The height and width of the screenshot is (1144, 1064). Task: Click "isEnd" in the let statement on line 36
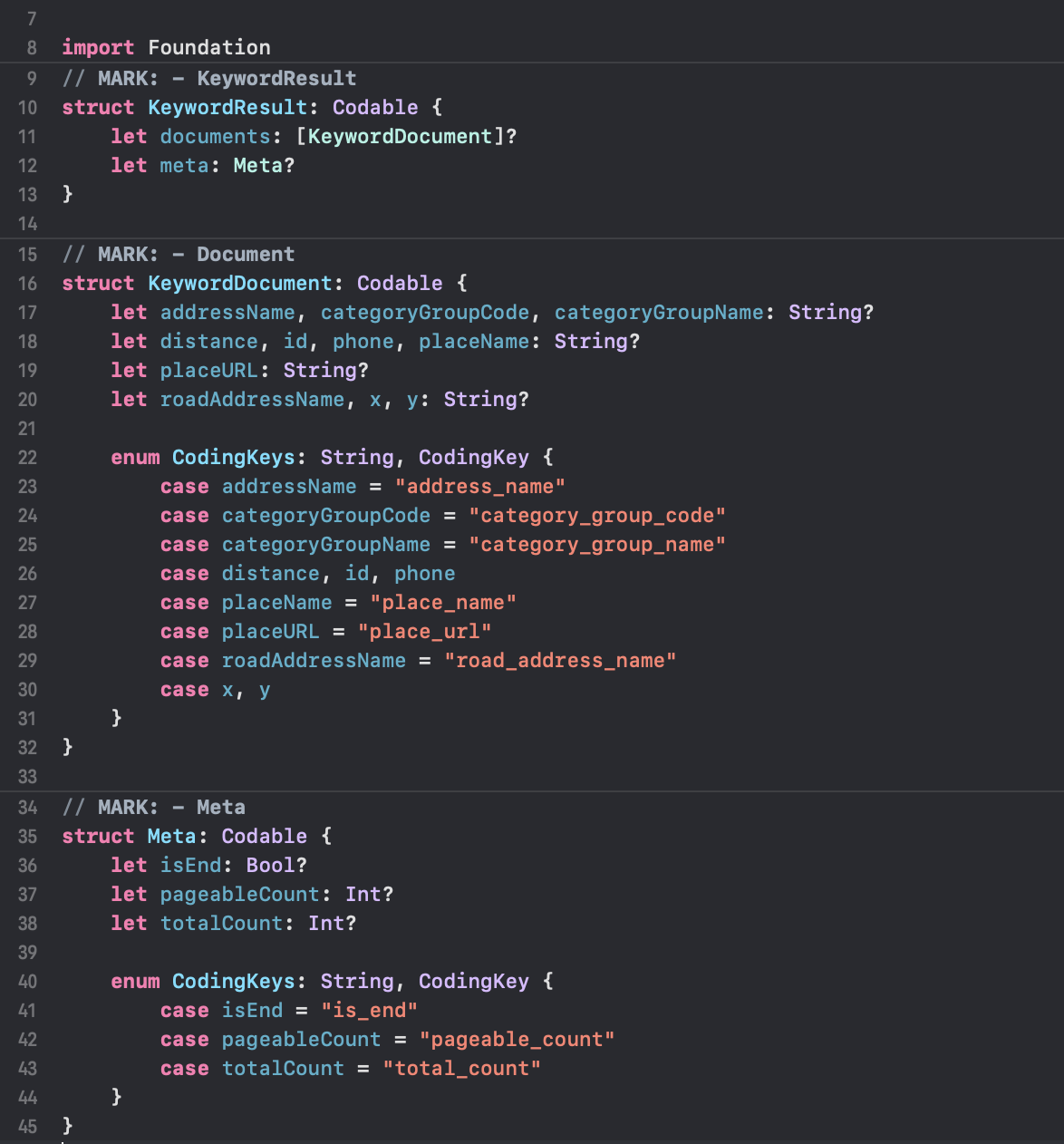[191, 865]
